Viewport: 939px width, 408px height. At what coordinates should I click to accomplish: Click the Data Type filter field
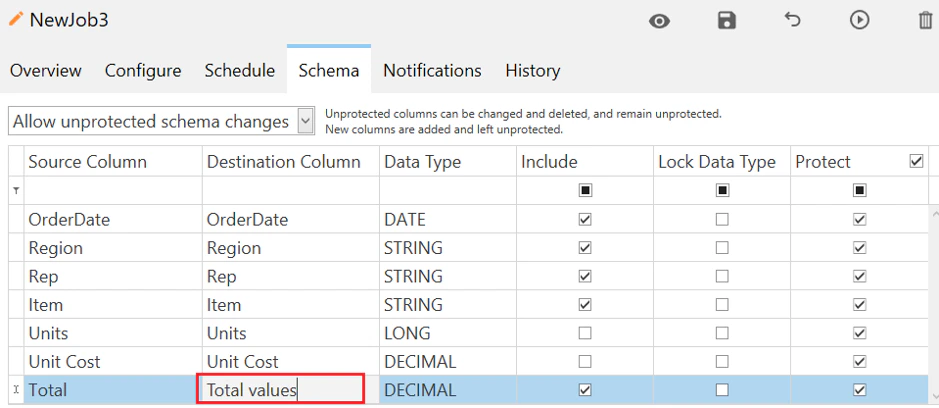click(448, 191)
